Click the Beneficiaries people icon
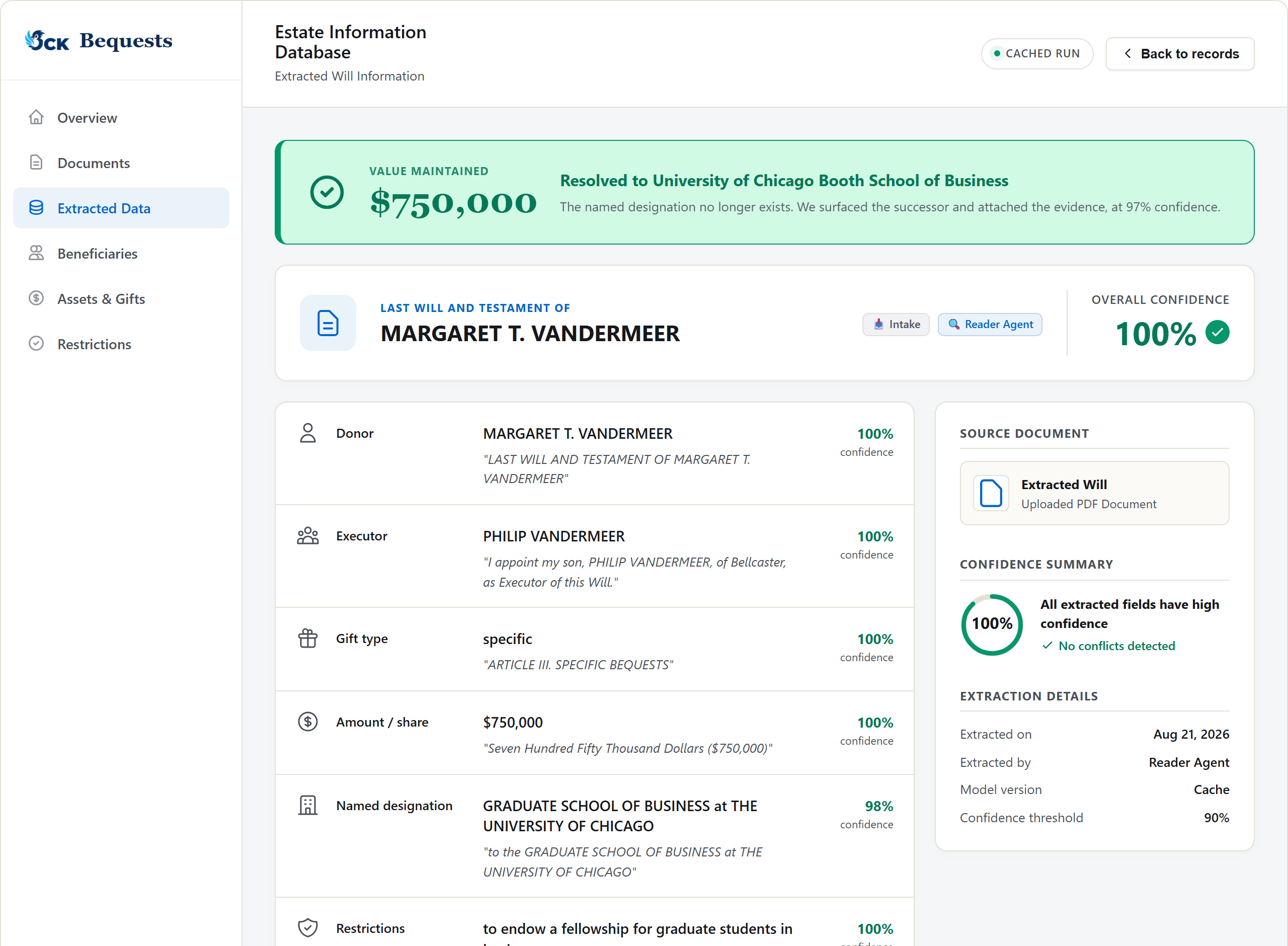This screenshot has width=1288, height=946. tap(36, 253)
